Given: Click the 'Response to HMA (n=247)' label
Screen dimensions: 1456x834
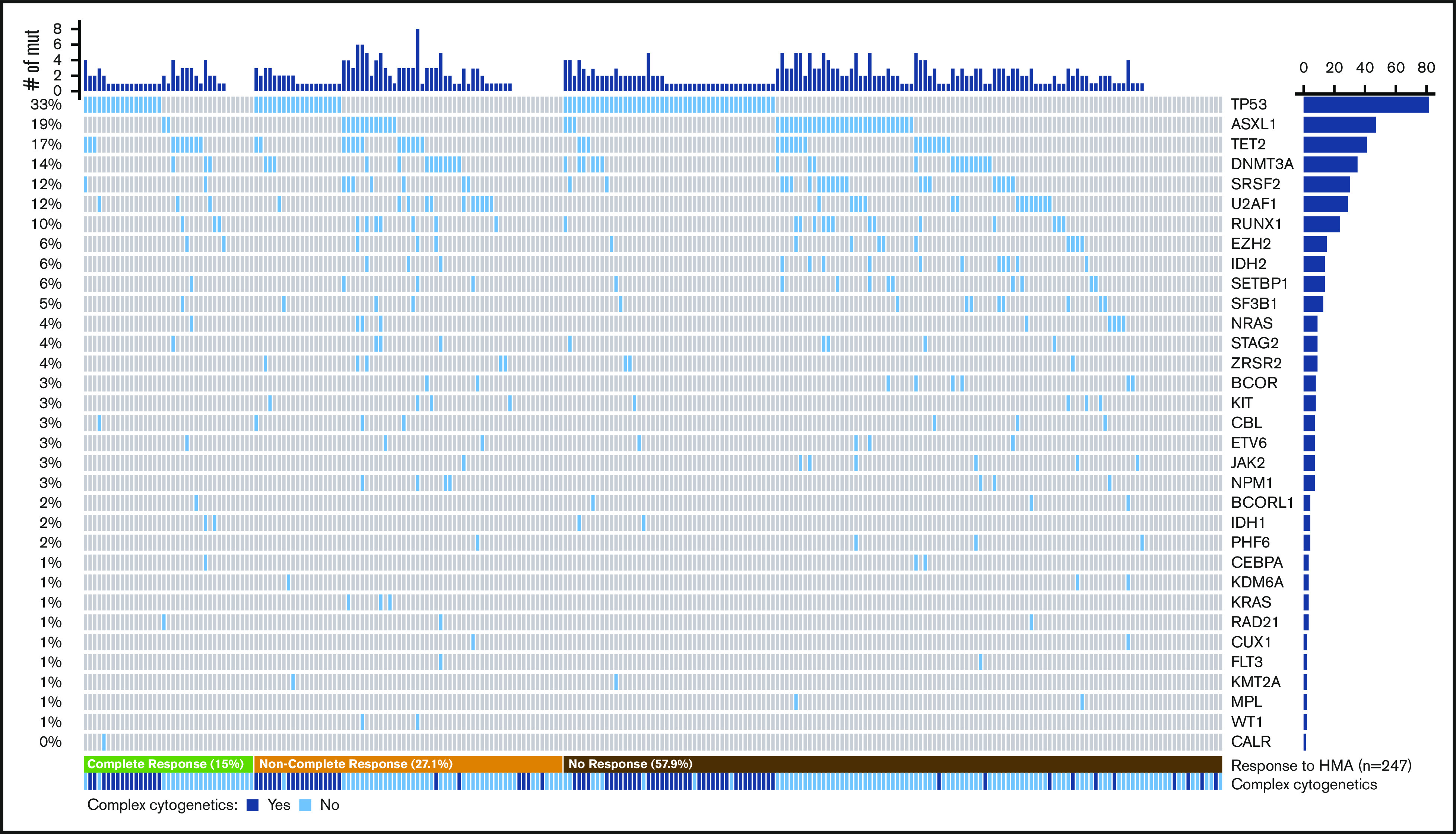Looking at the screenshot, I should [1322, 765].
